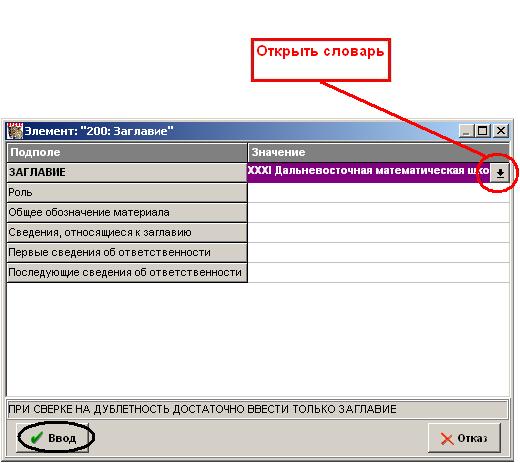The image size is (520, 463).
Task: Click the Подполе column header
Action: coord(127,153)
